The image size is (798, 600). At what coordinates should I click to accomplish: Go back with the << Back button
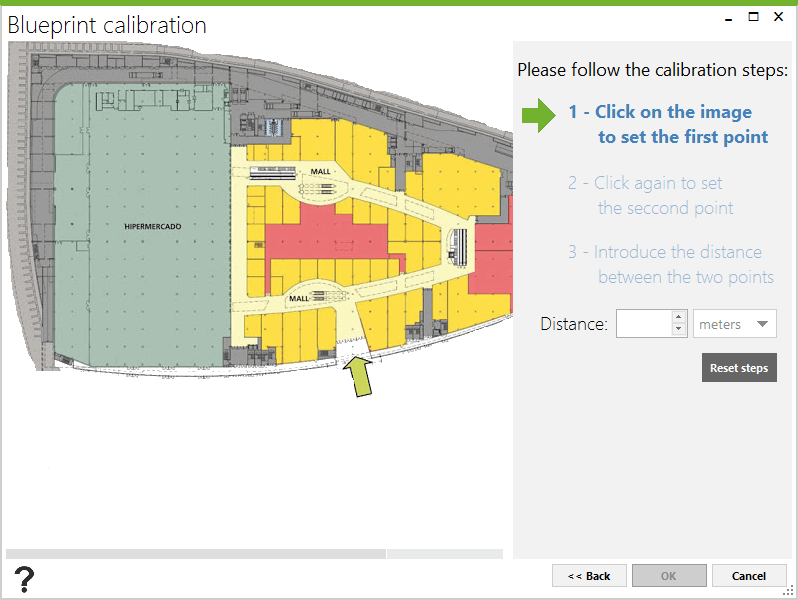coord(589,576)
